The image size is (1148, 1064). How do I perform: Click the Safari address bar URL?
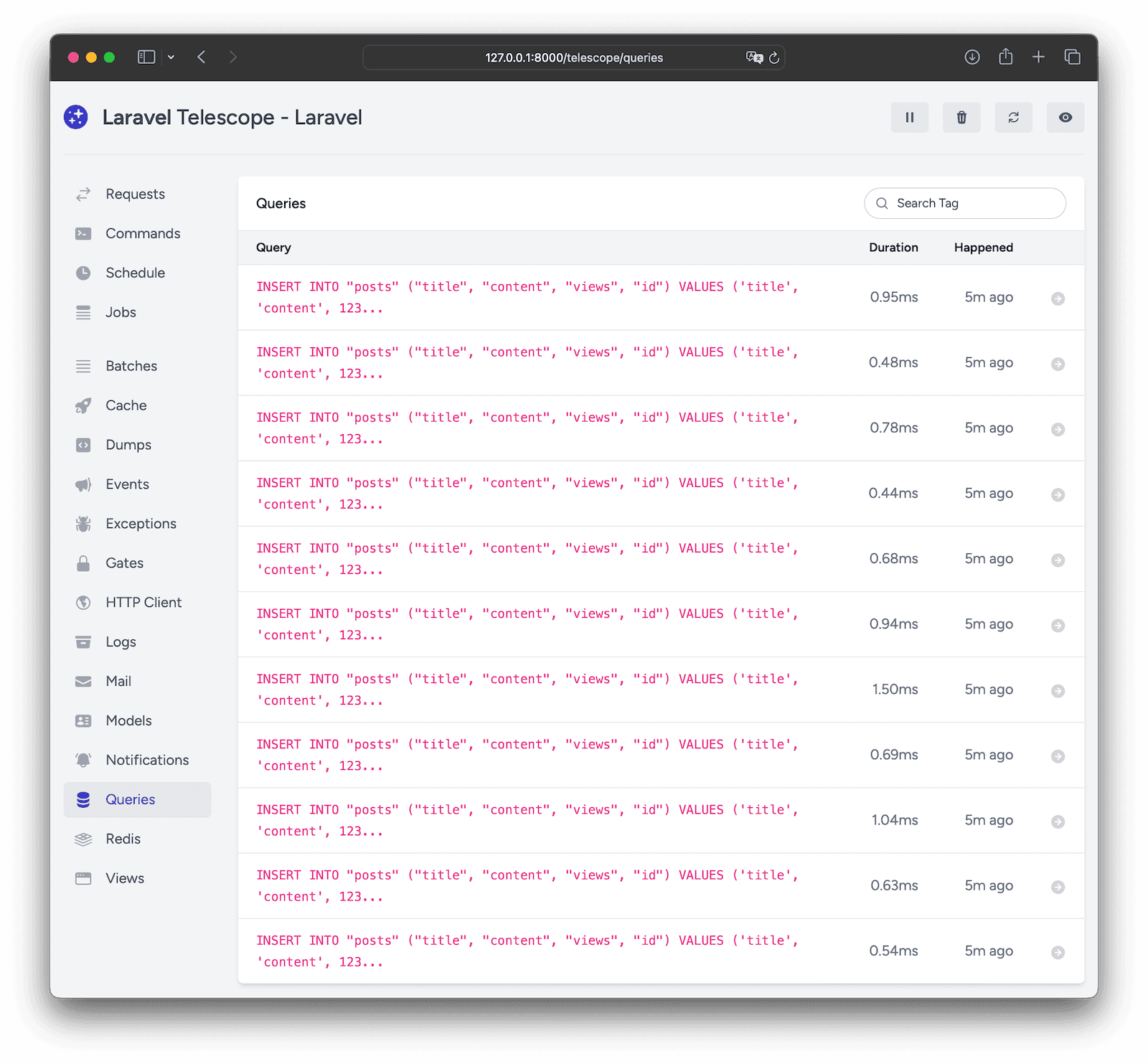click(x=574, y=57)
